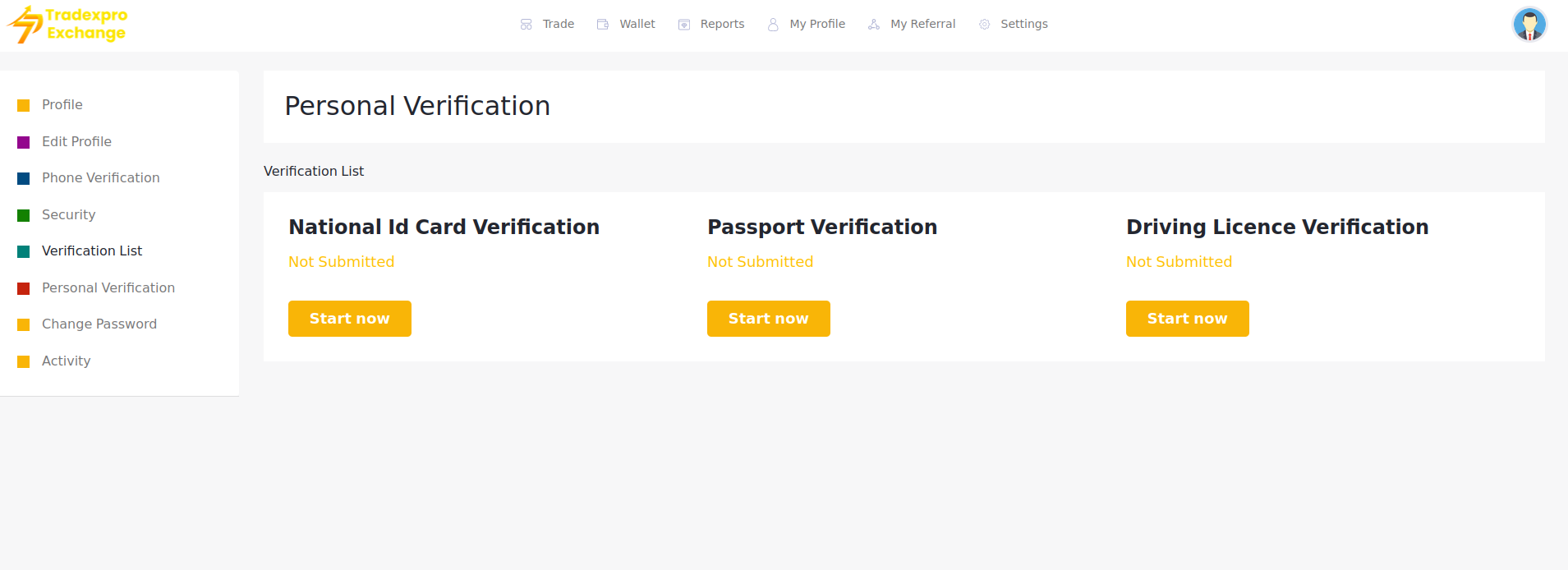Click the Reports icon in navbar

(x=684, y=25)
